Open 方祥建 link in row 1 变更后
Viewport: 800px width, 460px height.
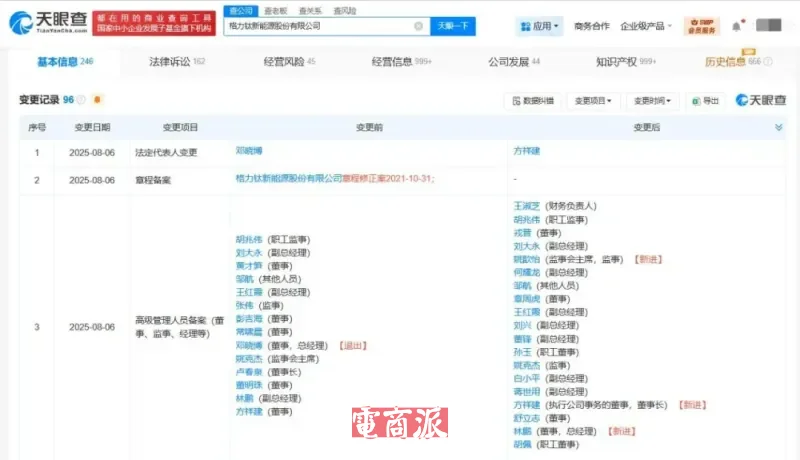527,151
